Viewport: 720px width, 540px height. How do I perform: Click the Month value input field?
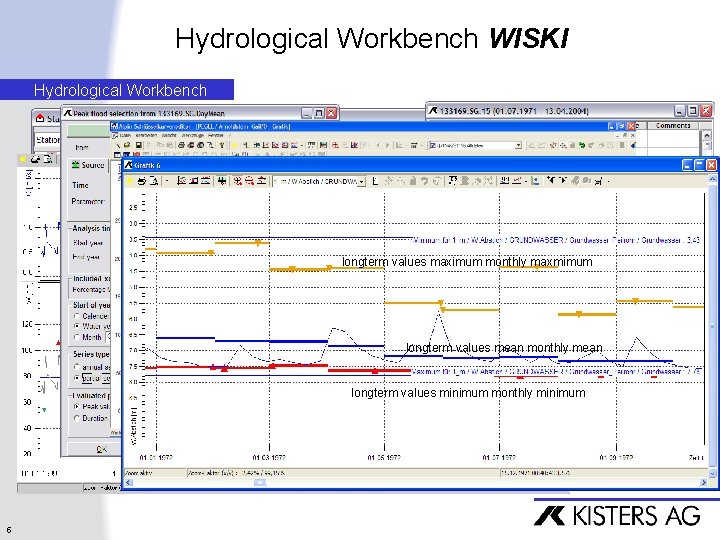[108, 337]
